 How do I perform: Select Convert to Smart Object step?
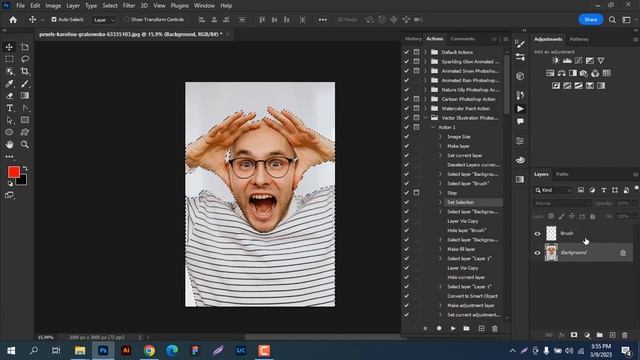pyautogui.click(x=472, y=296)
